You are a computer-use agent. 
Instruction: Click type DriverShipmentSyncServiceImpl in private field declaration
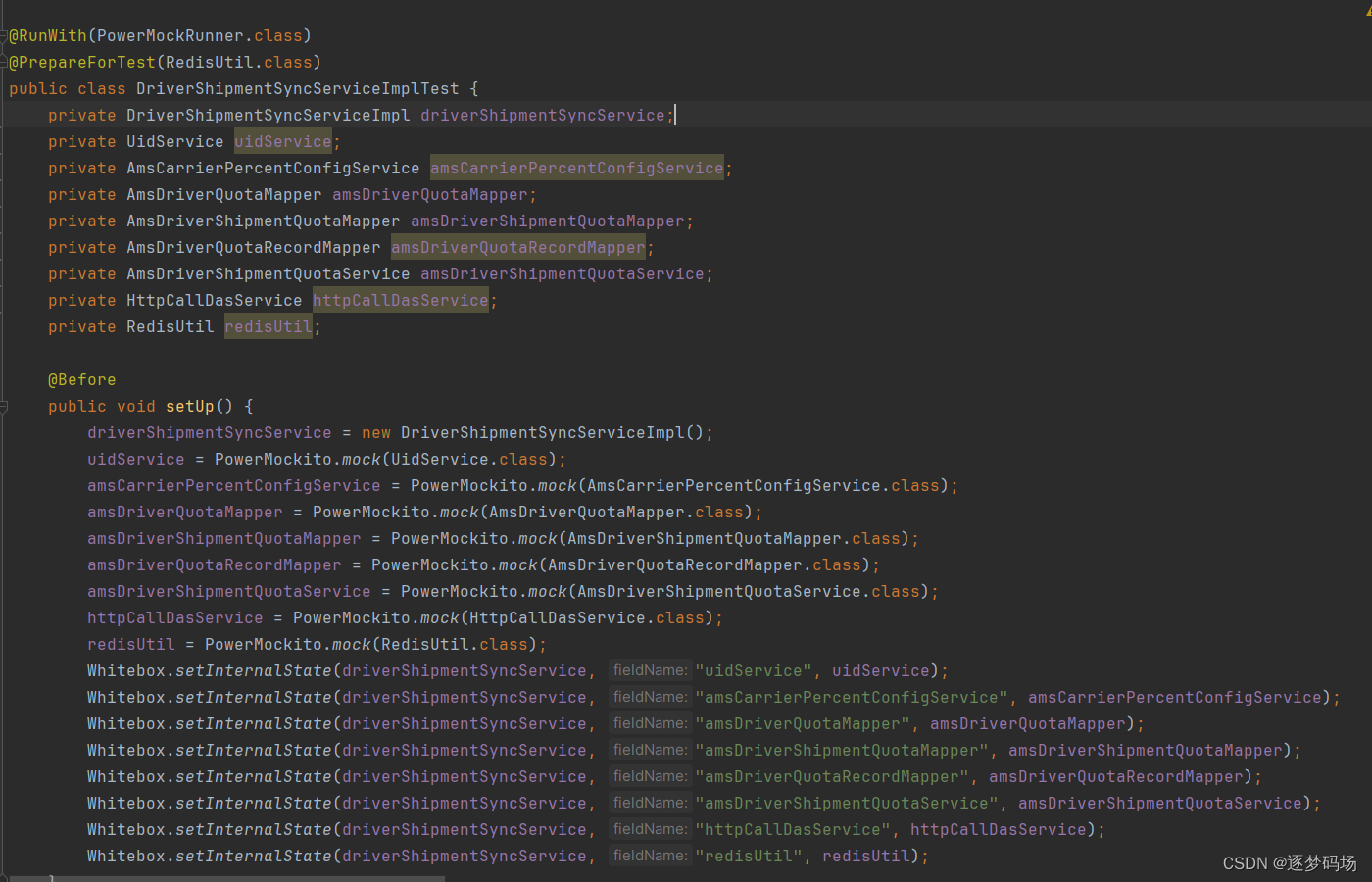pyautogui.click(x=269, y=116)
